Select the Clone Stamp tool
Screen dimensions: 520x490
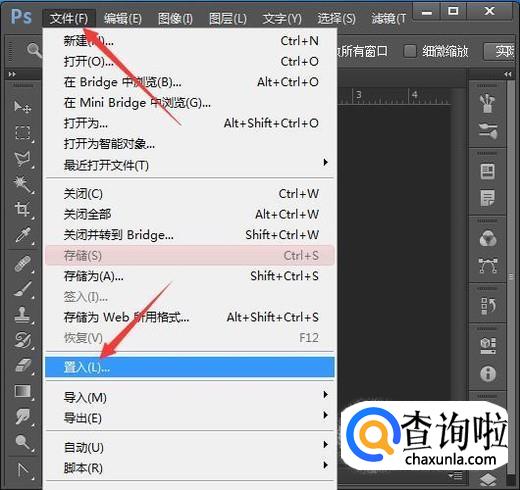point(23,315)
